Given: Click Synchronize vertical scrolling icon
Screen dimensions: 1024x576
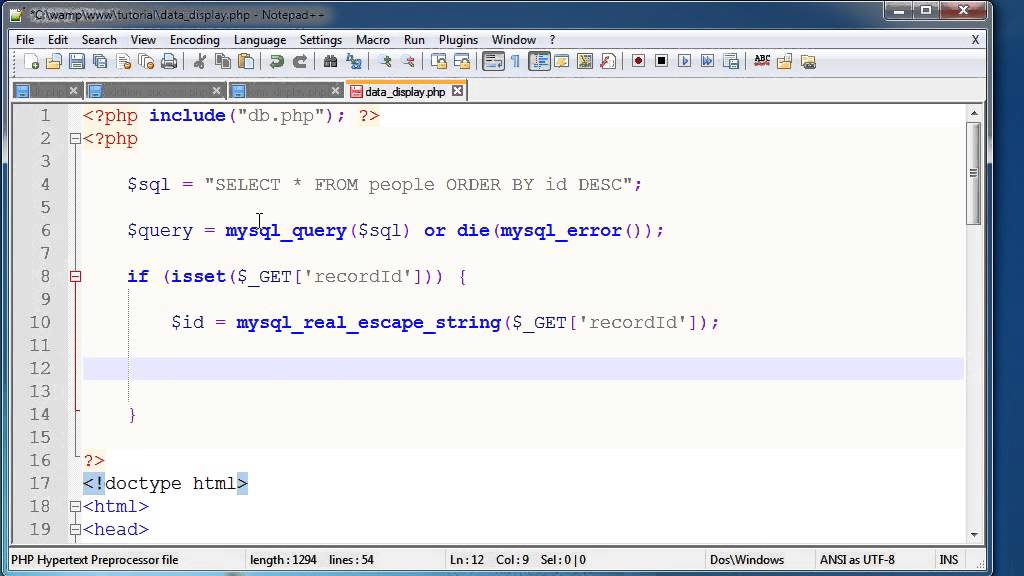Looking at the screenshot, I should 439,61.
